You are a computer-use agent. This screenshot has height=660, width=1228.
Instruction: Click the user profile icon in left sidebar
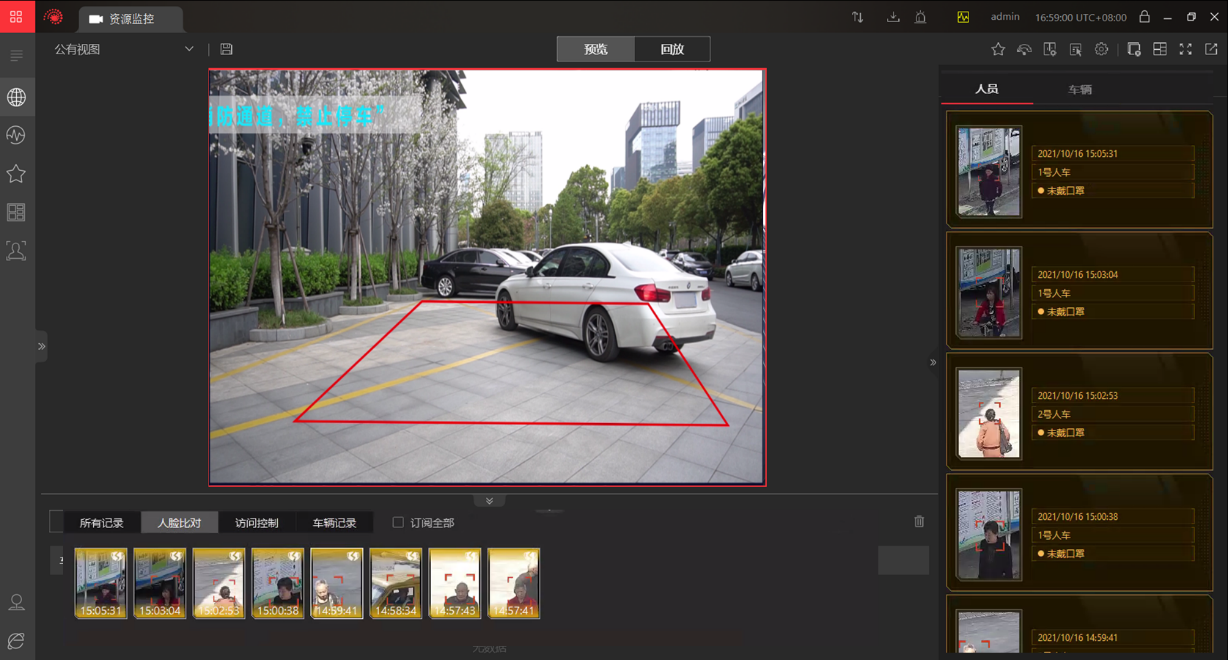[16, 602]
